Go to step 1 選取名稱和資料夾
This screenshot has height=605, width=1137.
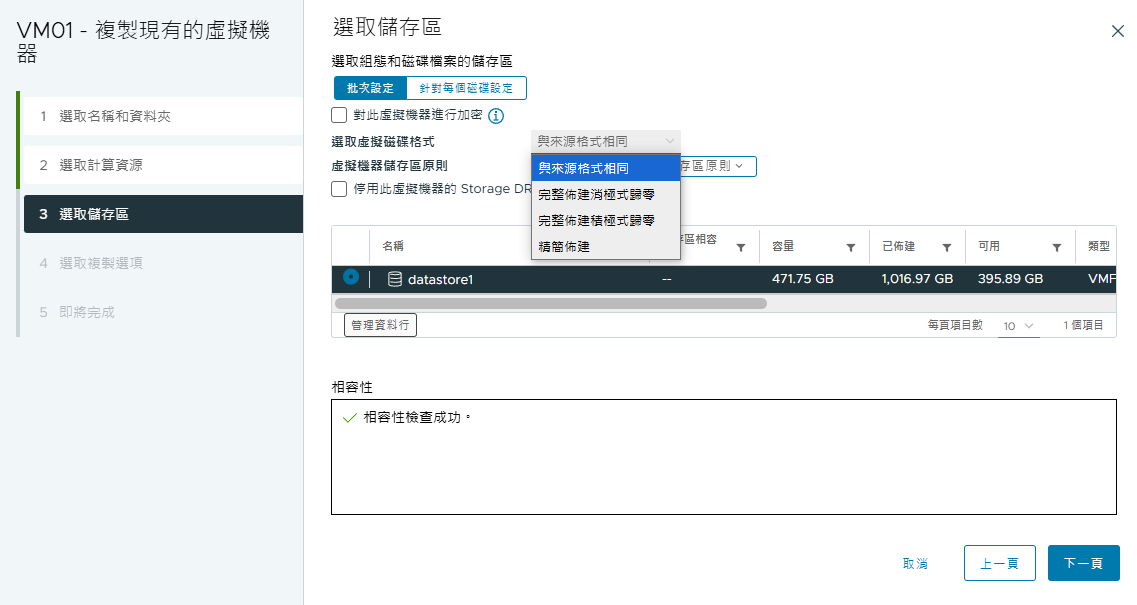163,116
